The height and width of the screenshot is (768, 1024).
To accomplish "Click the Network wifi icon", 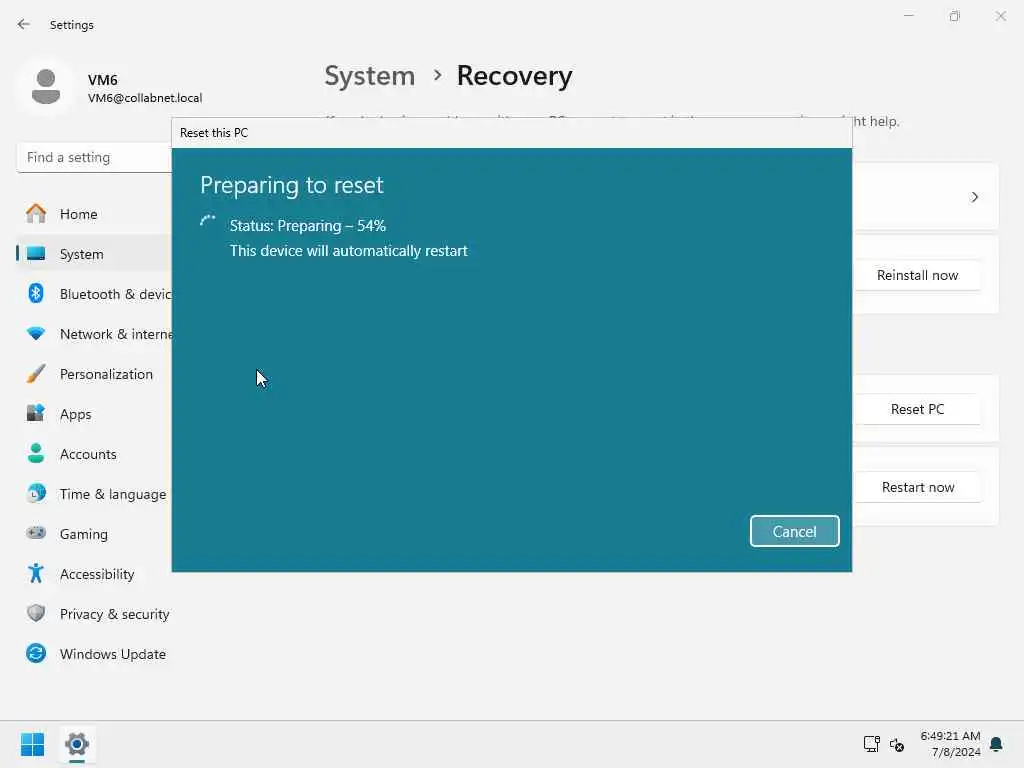I will (x=36, y=334).
